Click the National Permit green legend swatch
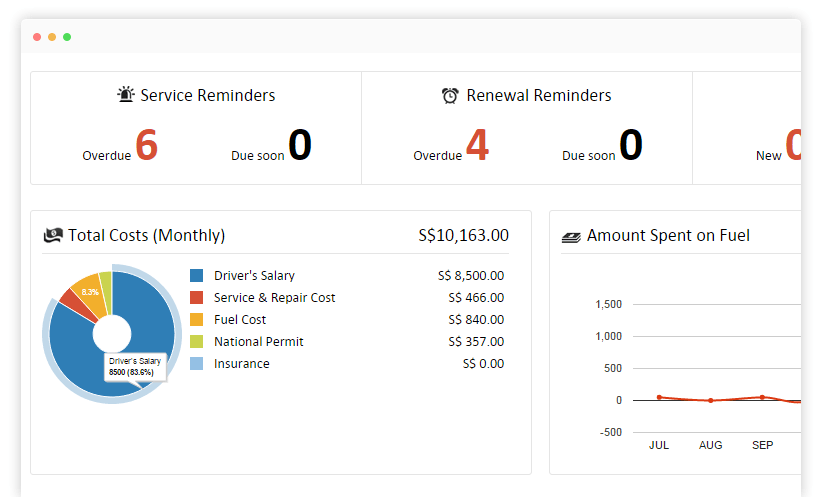The width and height of the screenshot is (821, 497). pyautogui.click(x=196, y=341)
